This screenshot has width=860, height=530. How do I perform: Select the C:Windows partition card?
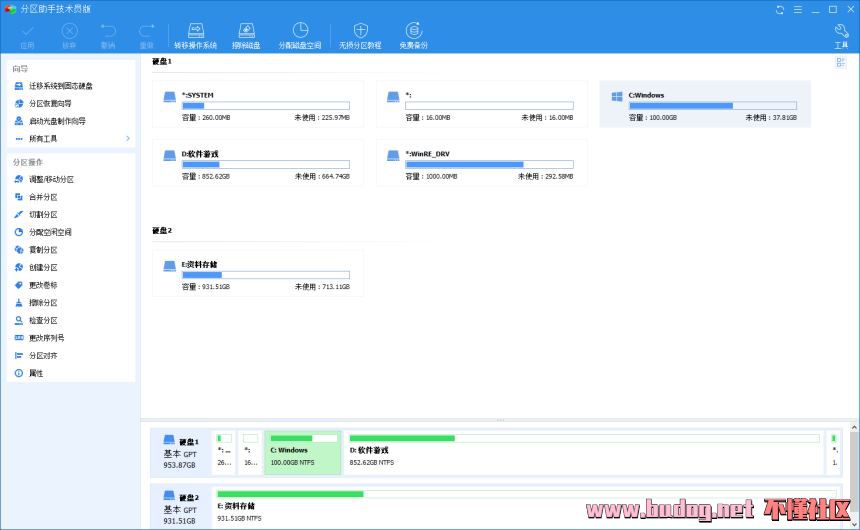click(x=705, y=104)
